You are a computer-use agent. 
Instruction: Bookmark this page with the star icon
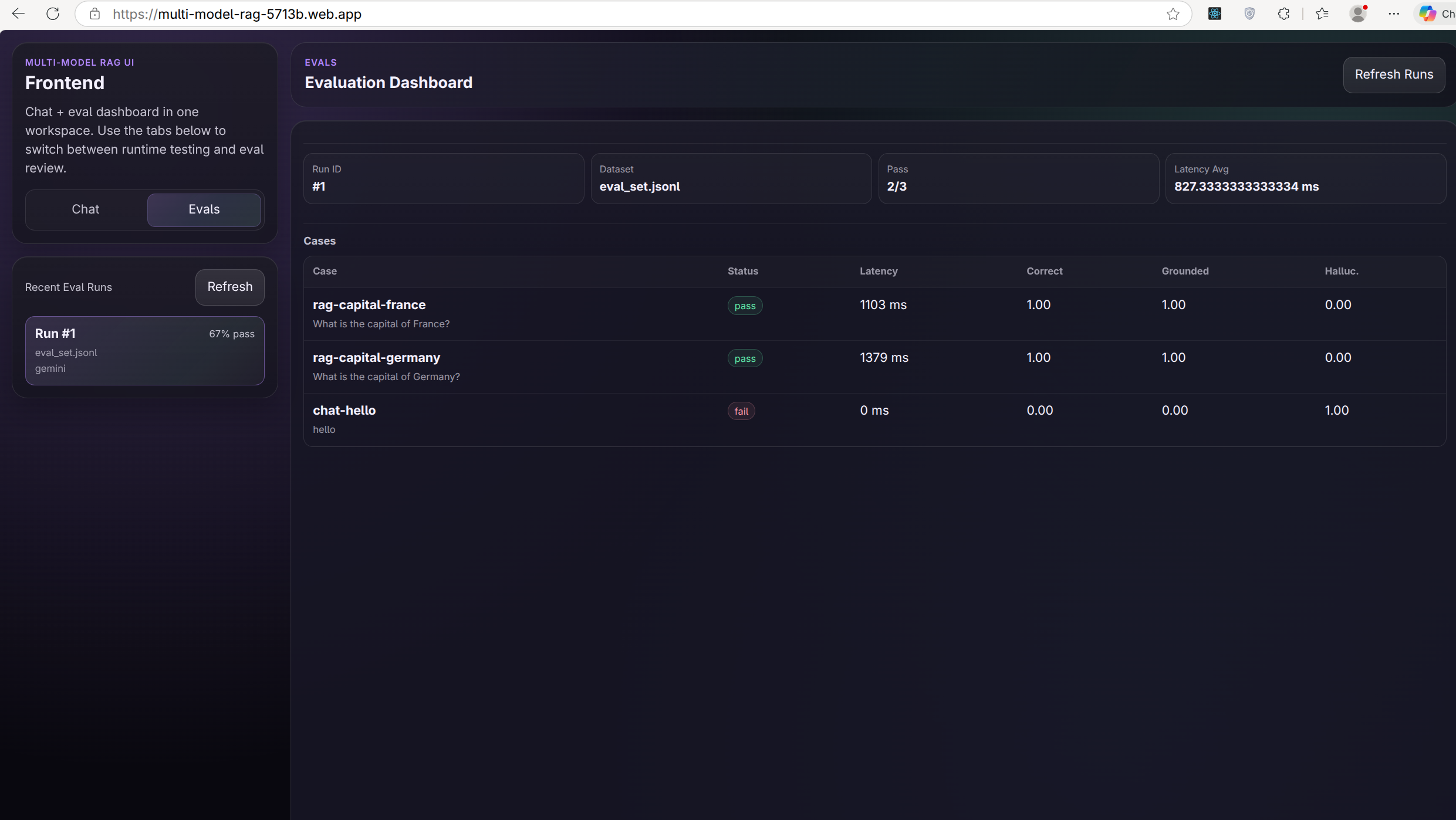(1173, 14)
